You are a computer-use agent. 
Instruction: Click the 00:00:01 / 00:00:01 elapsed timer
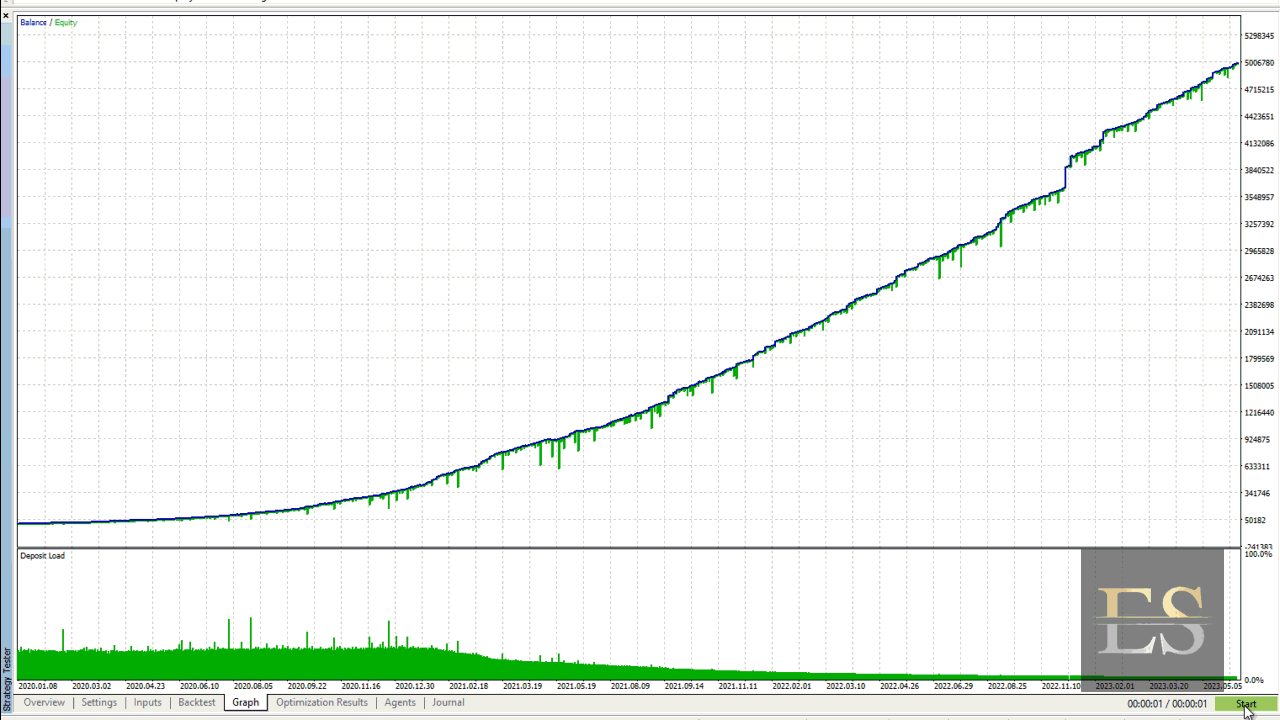(1167, 704)
